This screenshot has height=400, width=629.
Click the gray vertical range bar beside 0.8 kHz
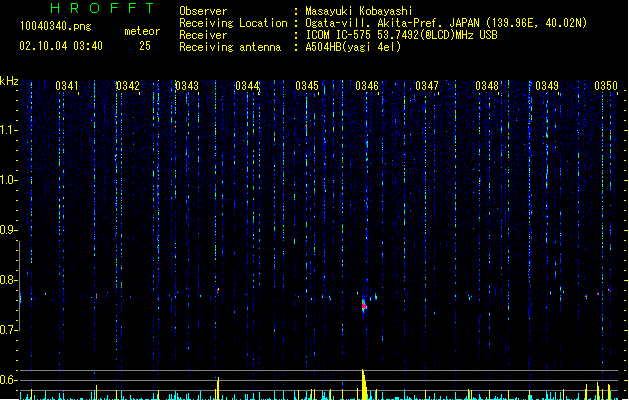point(19,286)
